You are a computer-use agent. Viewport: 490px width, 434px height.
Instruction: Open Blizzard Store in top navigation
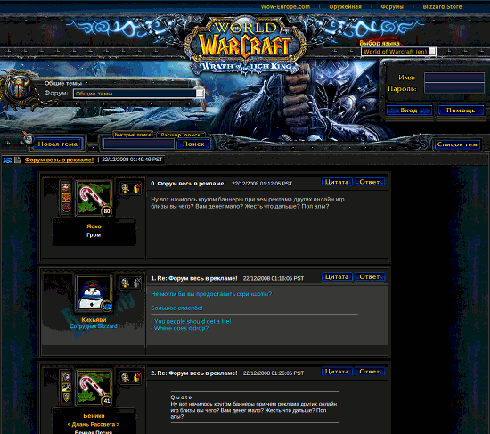[x=442, y=7]
